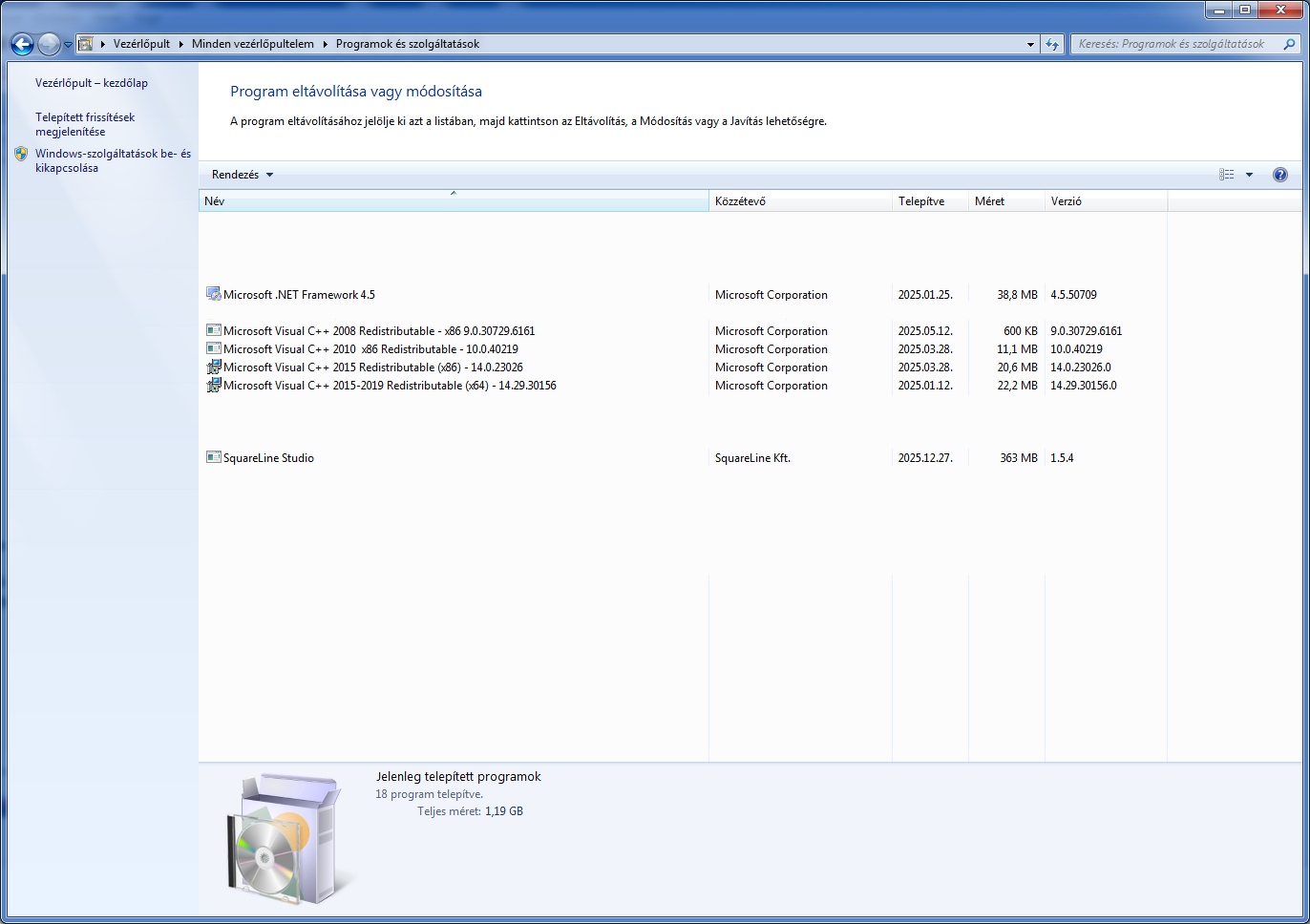Click the 22,2 MB size value

pyautogui.click(x=1018, y=386)
